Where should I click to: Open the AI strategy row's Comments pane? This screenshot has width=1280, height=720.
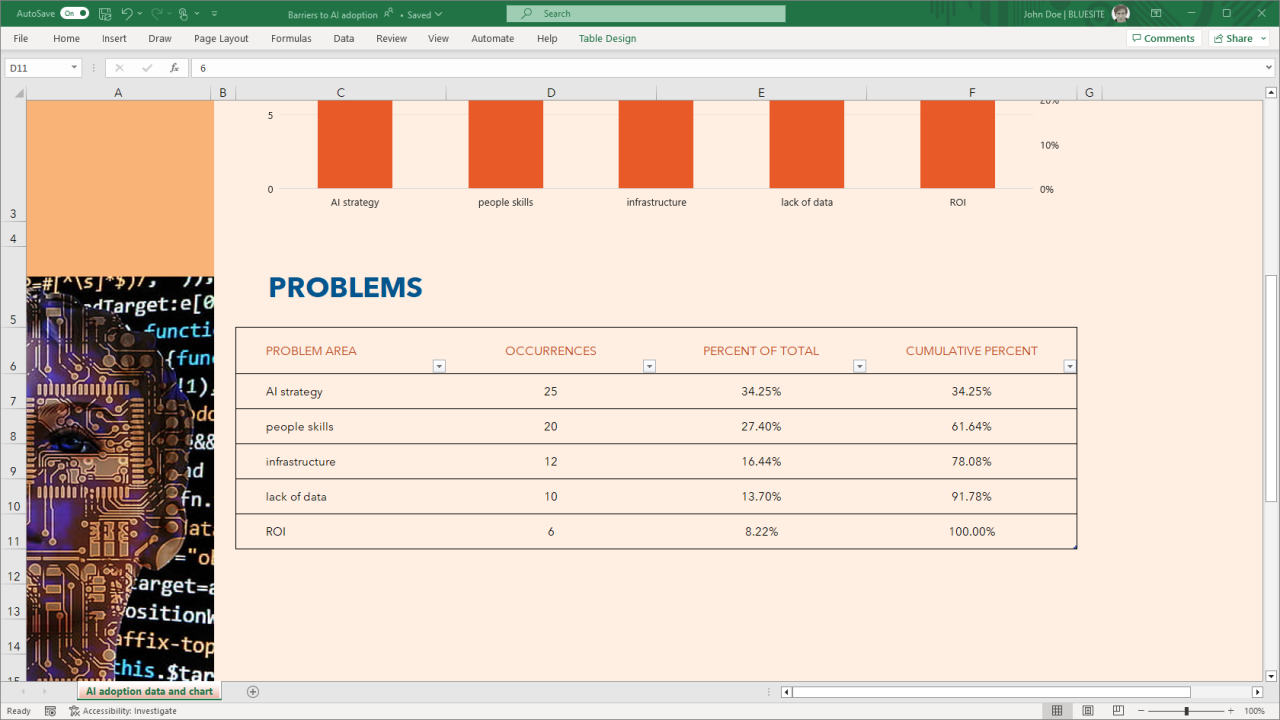tap(1163, 37)
